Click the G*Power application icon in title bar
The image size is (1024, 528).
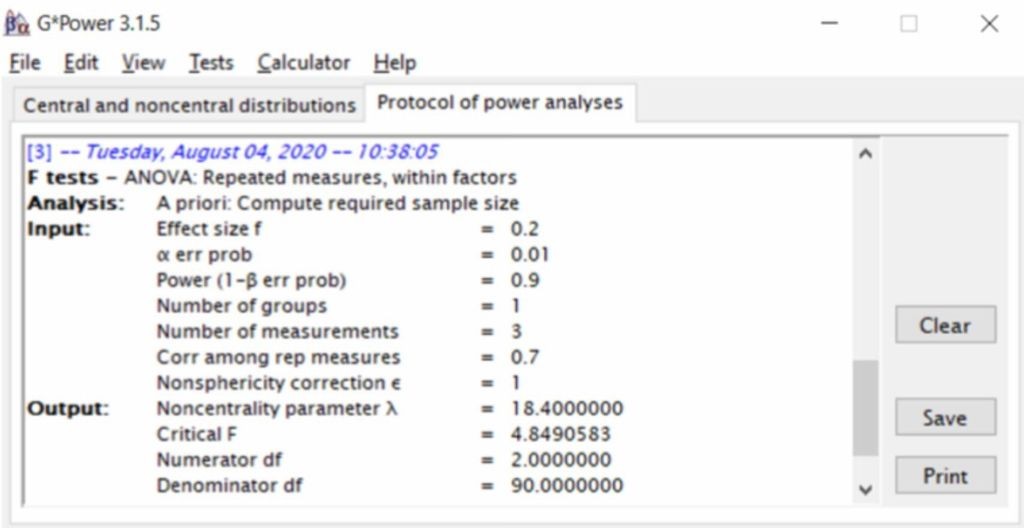click(x=17, y=24)
